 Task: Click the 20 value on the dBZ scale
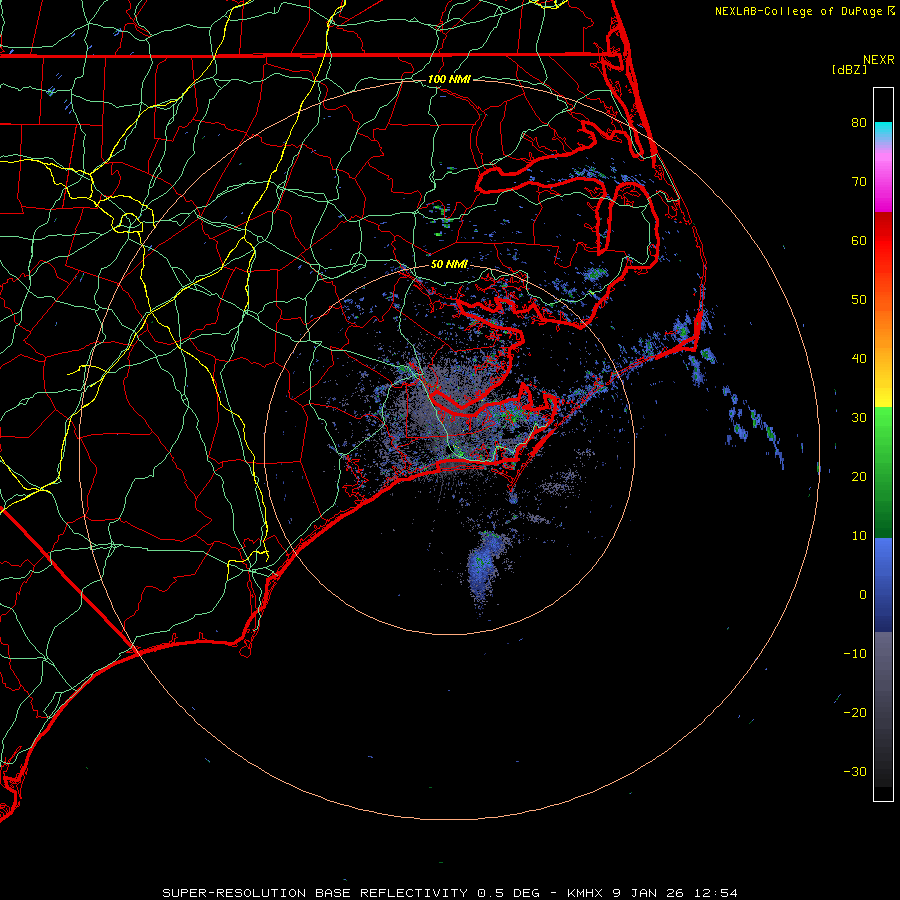[859, 476]
